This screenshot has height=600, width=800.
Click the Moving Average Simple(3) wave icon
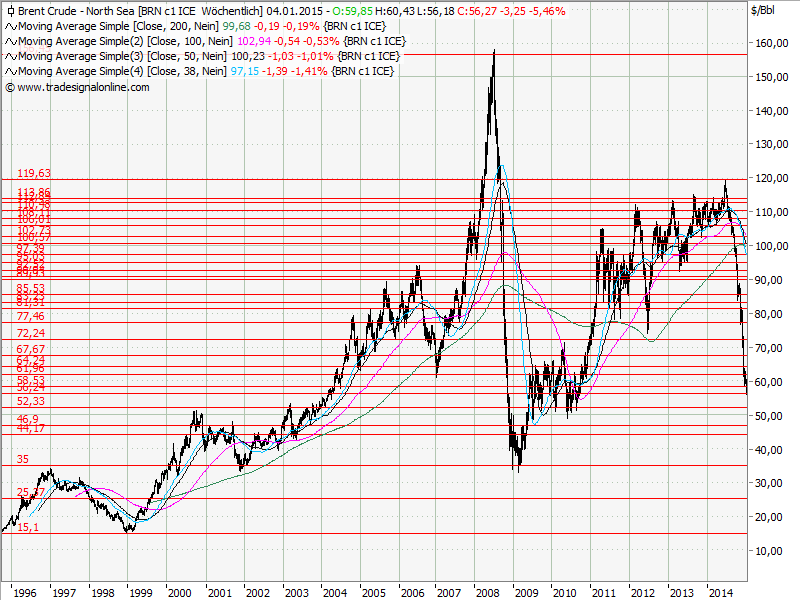pos(9,56)
